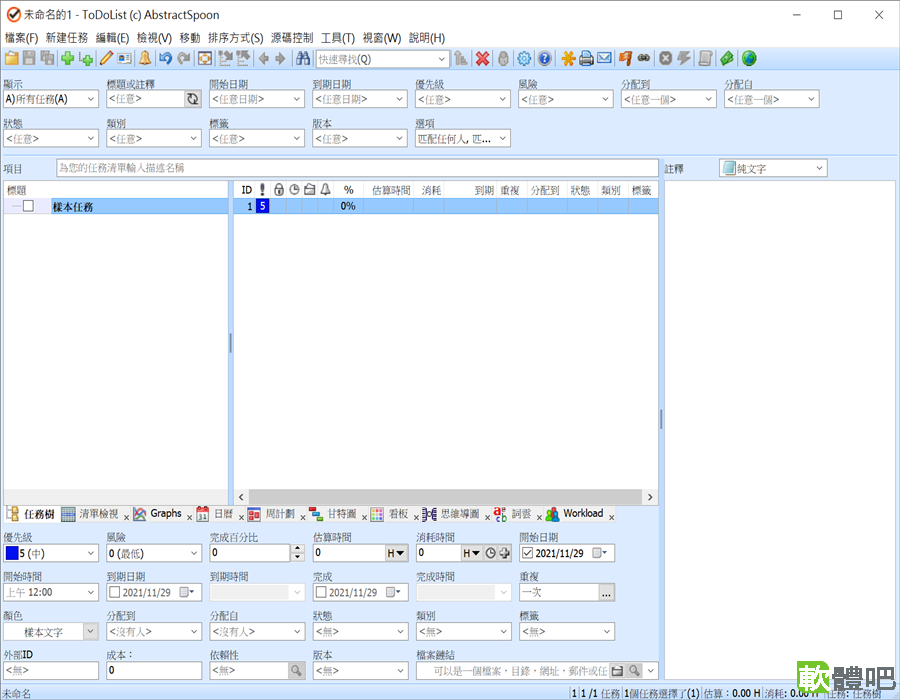
Task: Open the 新建任務 menu
Action: coord(67,38)
